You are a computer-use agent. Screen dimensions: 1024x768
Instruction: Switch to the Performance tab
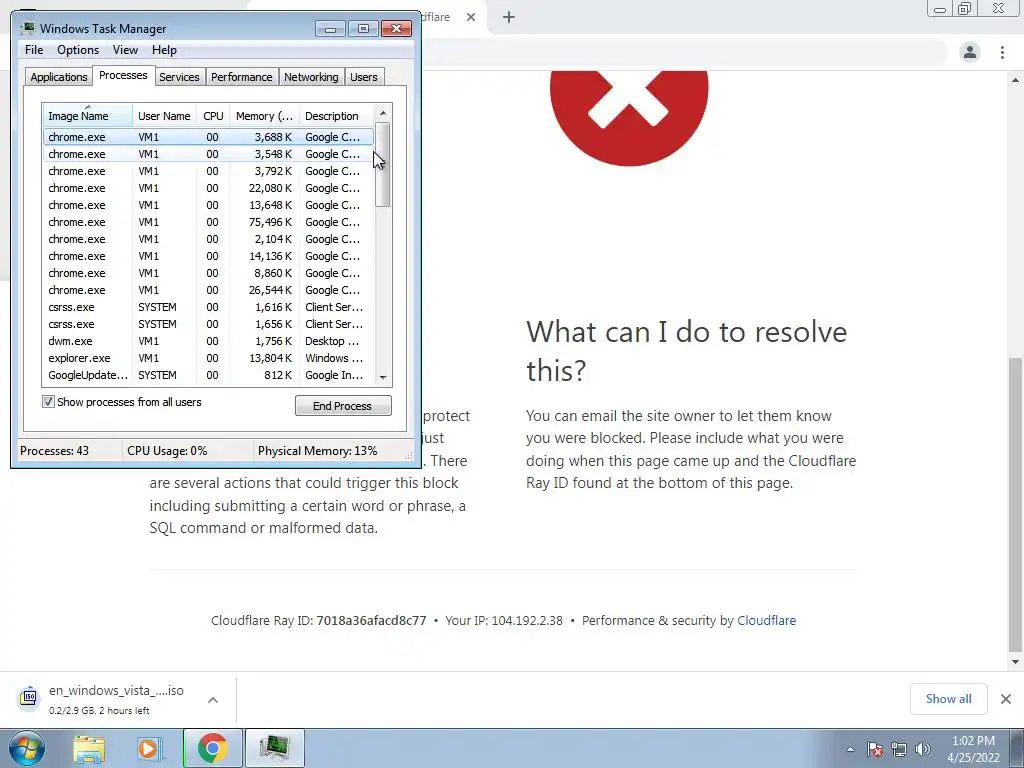(242, 77)
